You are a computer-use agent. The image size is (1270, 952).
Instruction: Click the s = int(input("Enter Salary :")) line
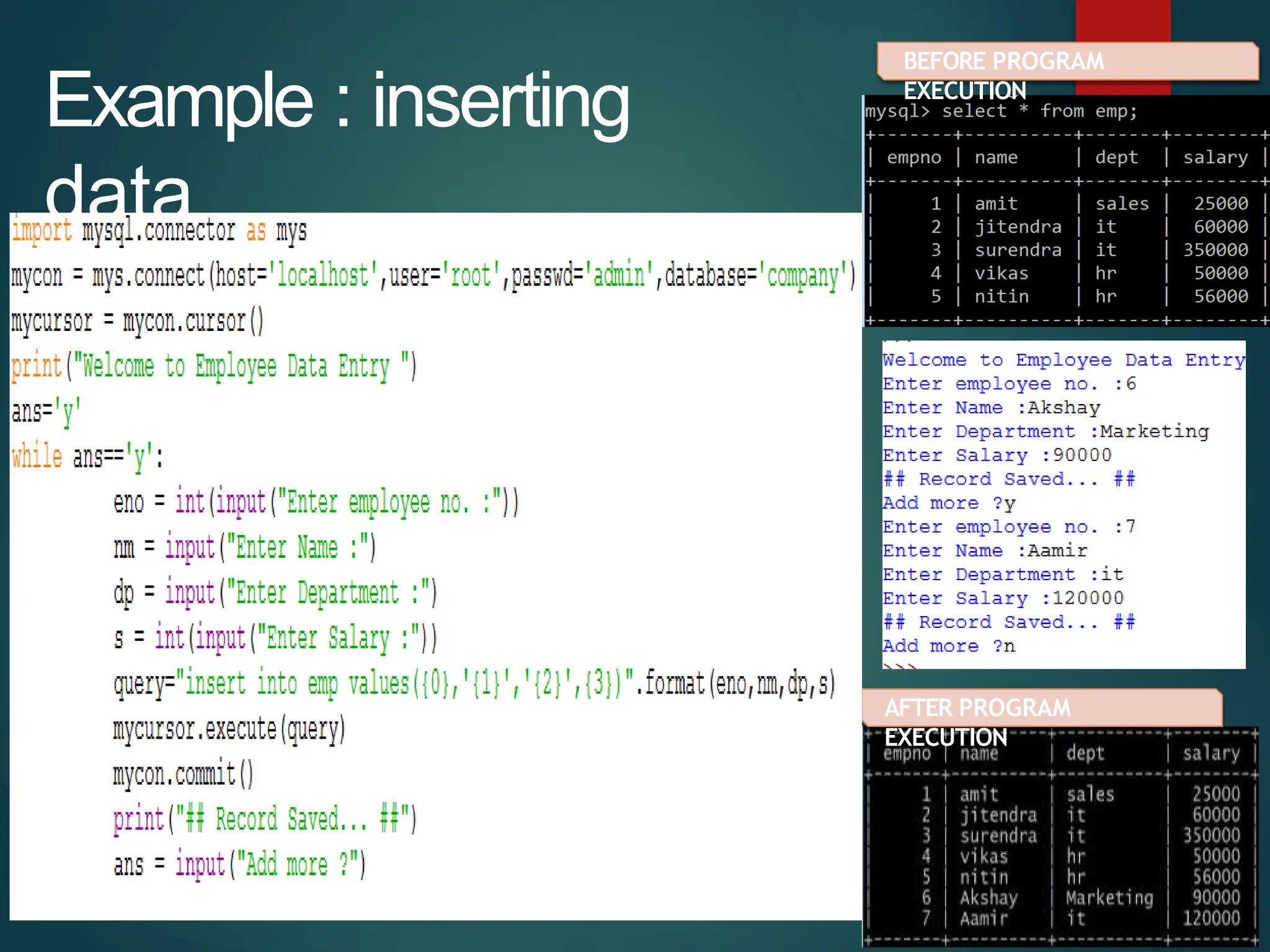(275, 638)
